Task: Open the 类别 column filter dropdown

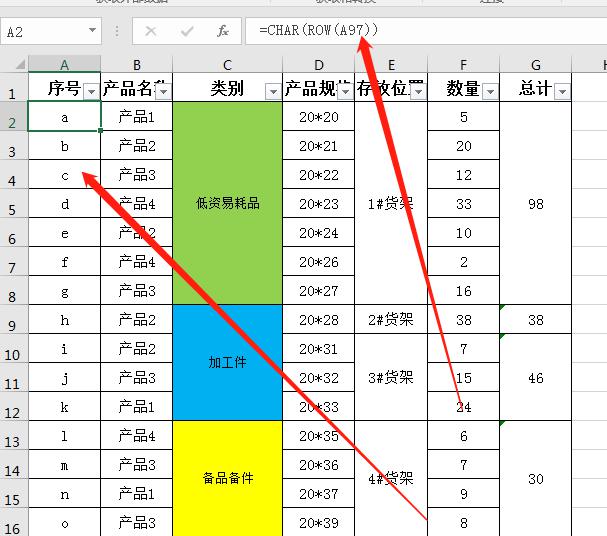Action: click(x=273, y=92)
